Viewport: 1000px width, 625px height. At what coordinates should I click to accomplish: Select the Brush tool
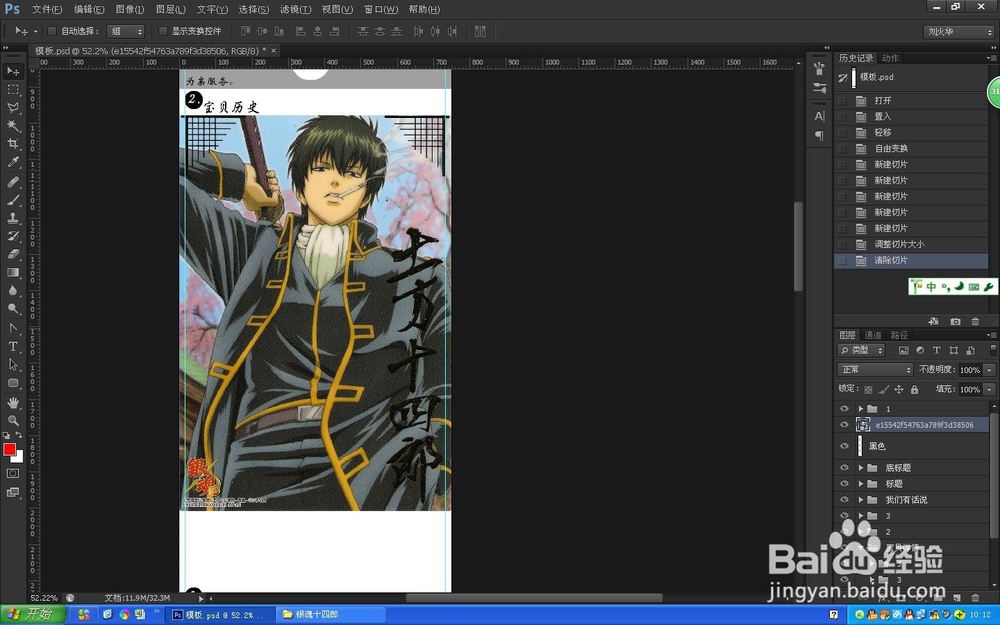pos(13,200)
